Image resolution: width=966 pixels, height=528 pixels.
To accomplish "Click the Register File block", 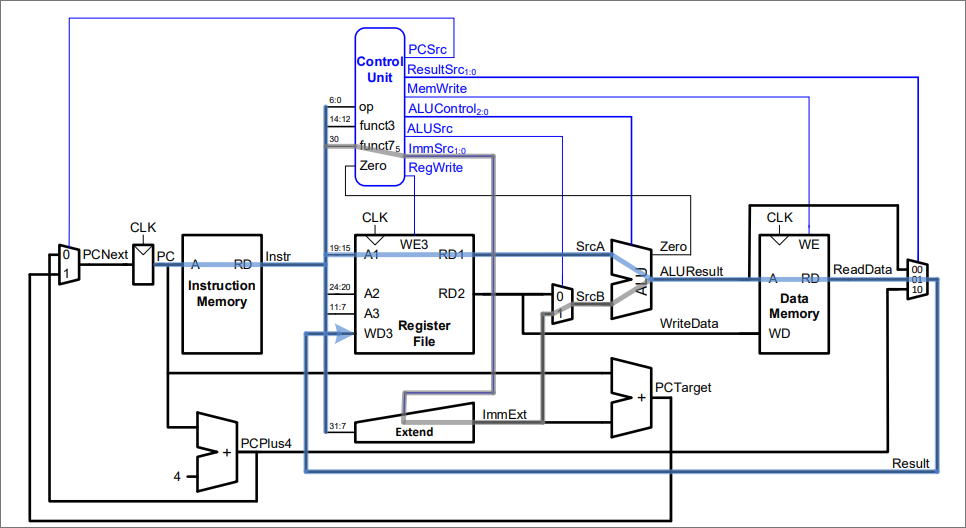I will tap(414, 294).
